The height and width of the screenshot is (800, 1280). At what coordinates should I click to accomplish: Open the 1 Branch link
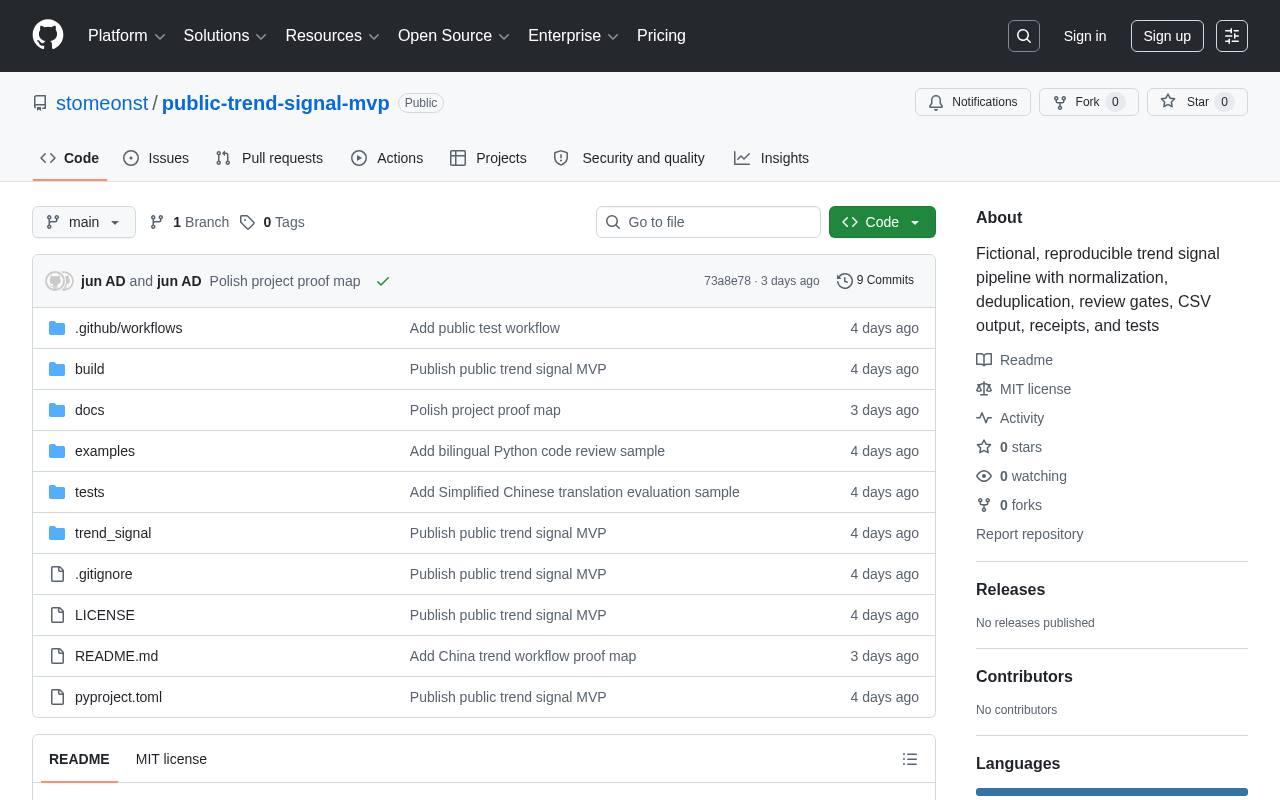[x=189, y=222]
